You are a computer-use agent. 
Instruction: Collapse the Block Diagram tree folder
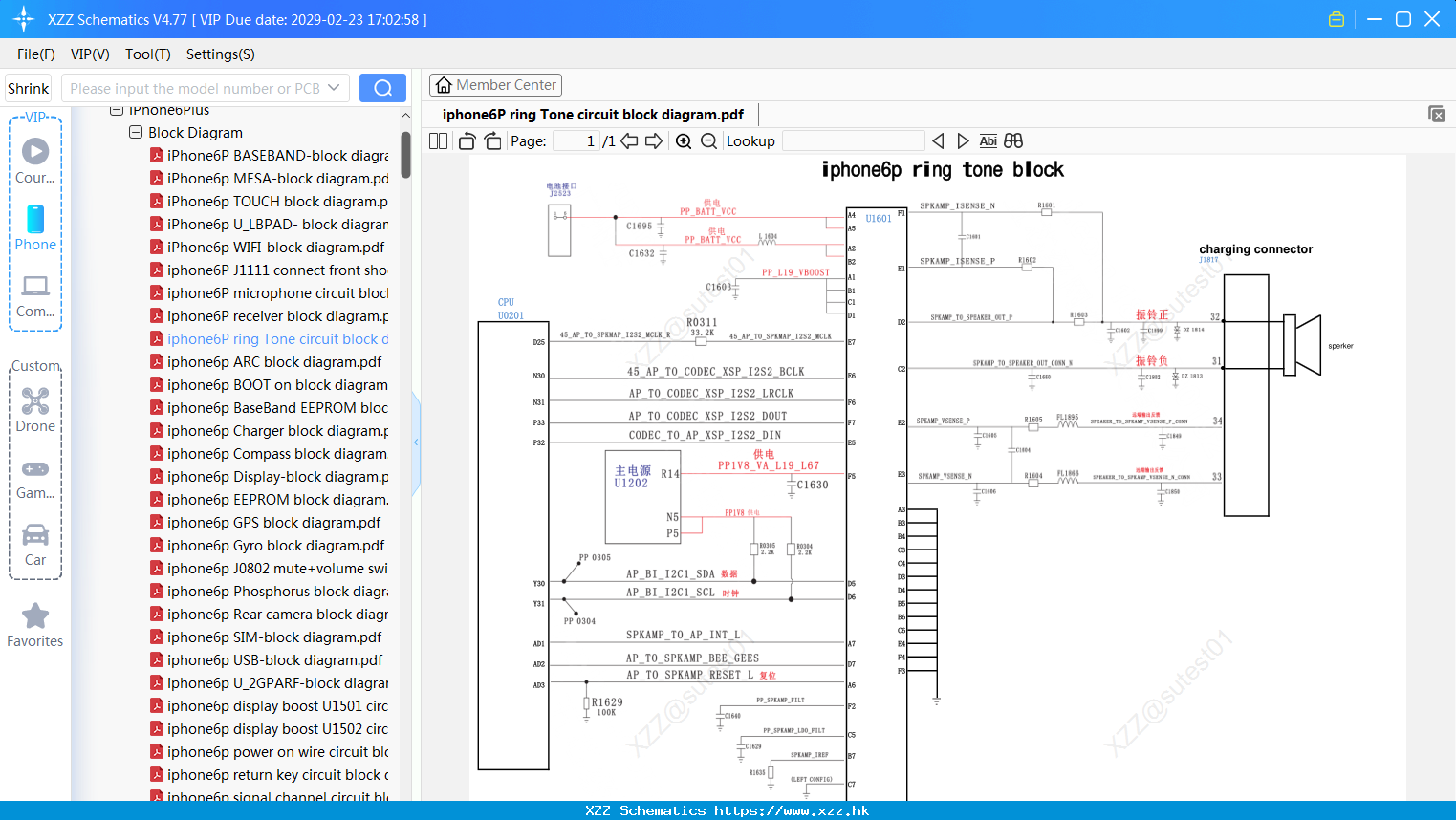click(136, 132)
